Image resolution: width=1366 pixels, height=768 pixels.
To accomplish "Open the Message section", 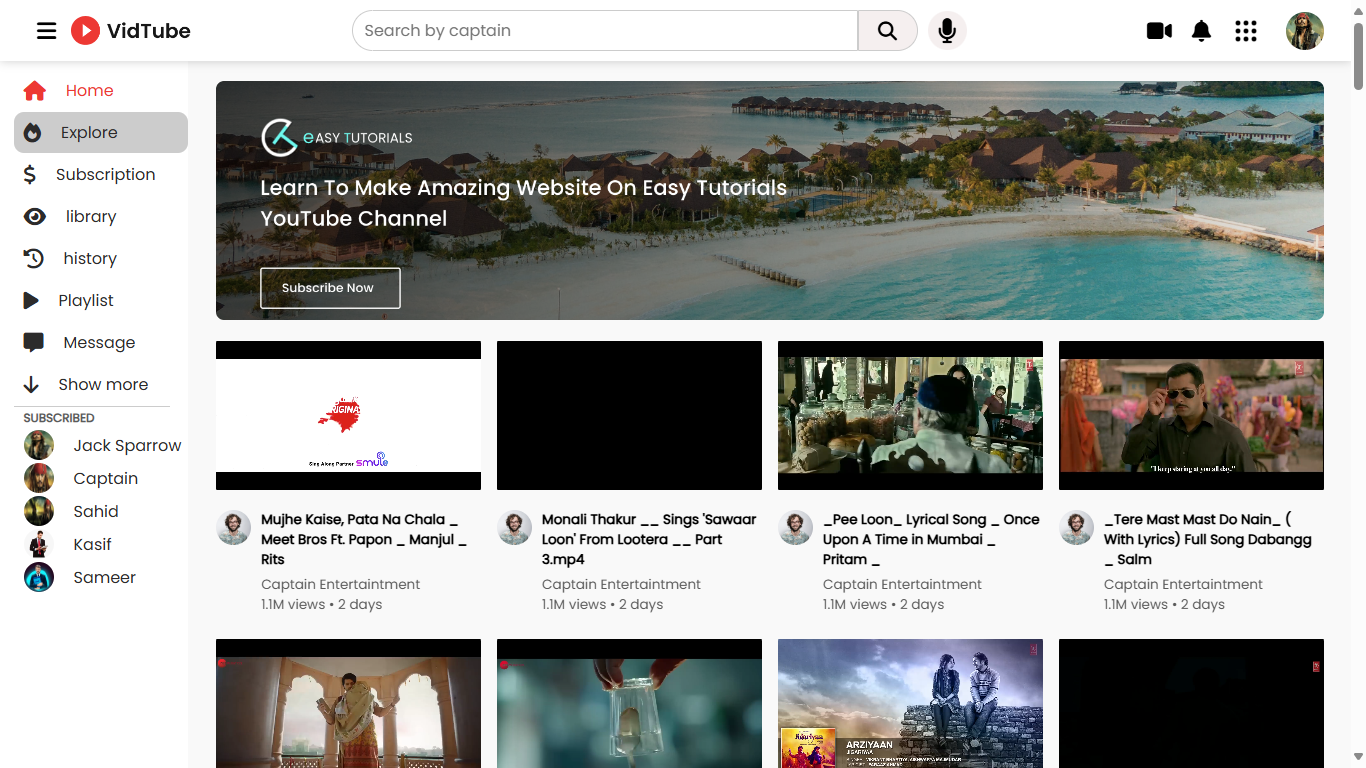I will 98,342.
